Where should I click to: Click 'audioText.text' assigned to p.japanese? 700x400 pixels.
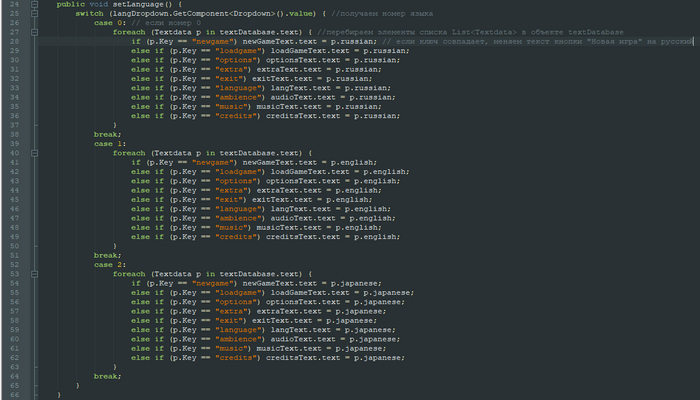(303, 339)
